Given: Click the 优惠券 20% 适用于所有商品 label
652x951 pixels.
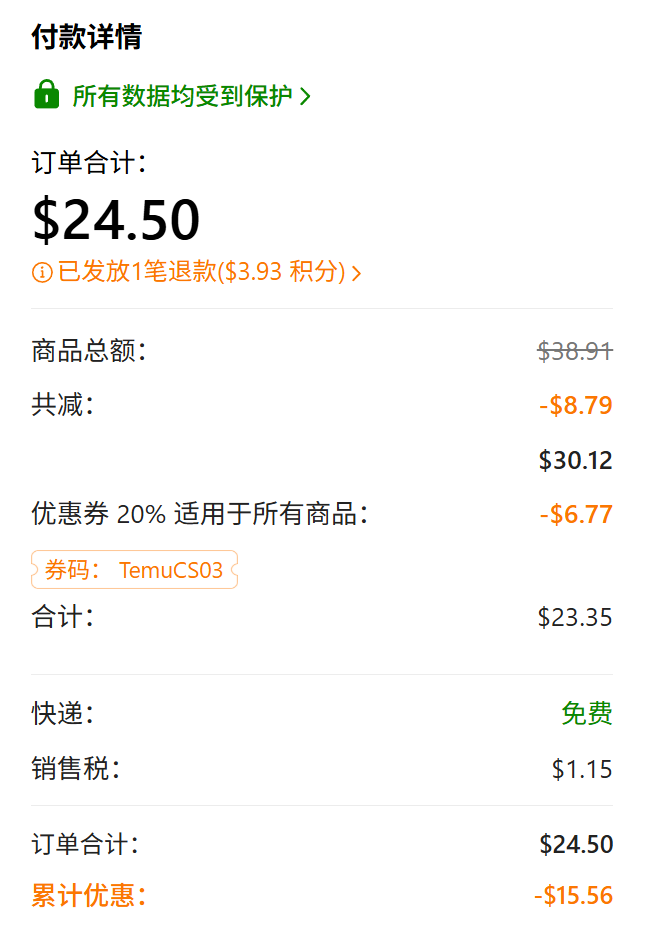Looking at the screenshot, I should click(x=200, y=515).
